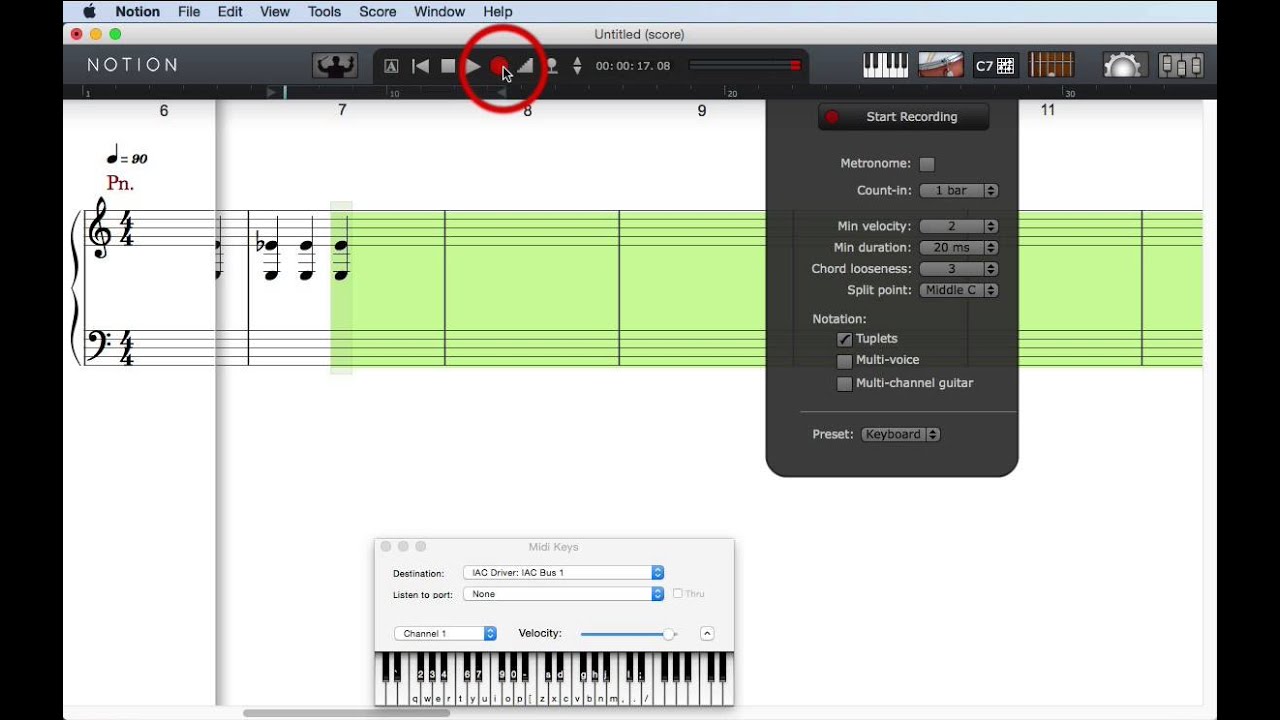Open the Count-in '1 bar' dropdown
This screenshot has height=720, width=1280.
pos(958,190)
